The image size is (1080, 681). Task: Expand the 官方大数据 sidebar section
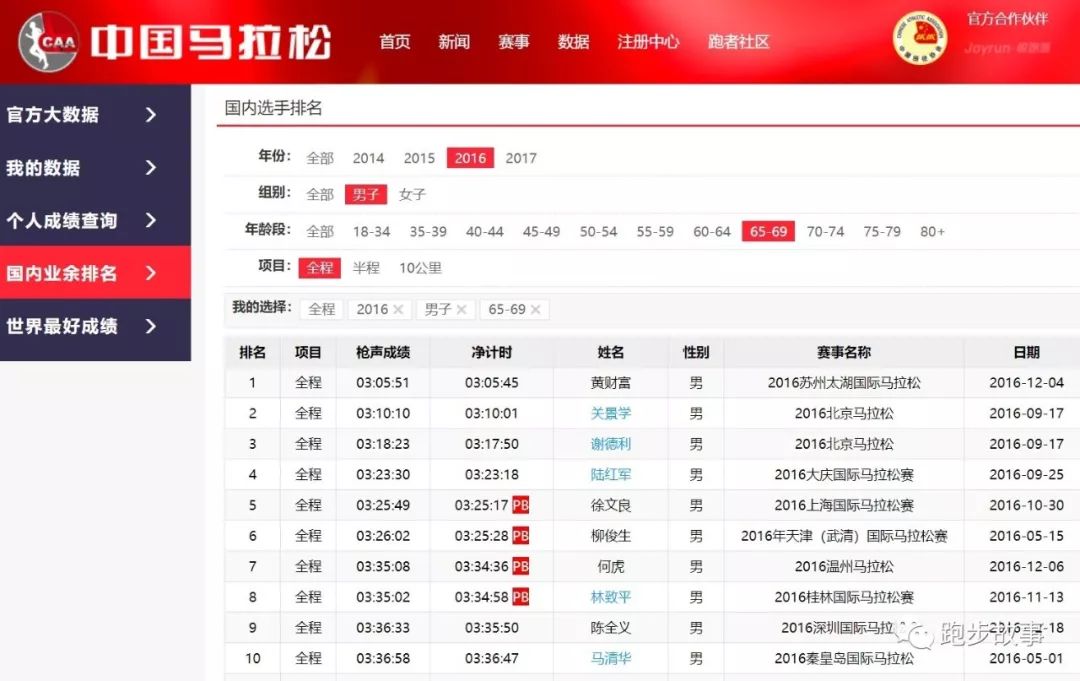[95, 115]
